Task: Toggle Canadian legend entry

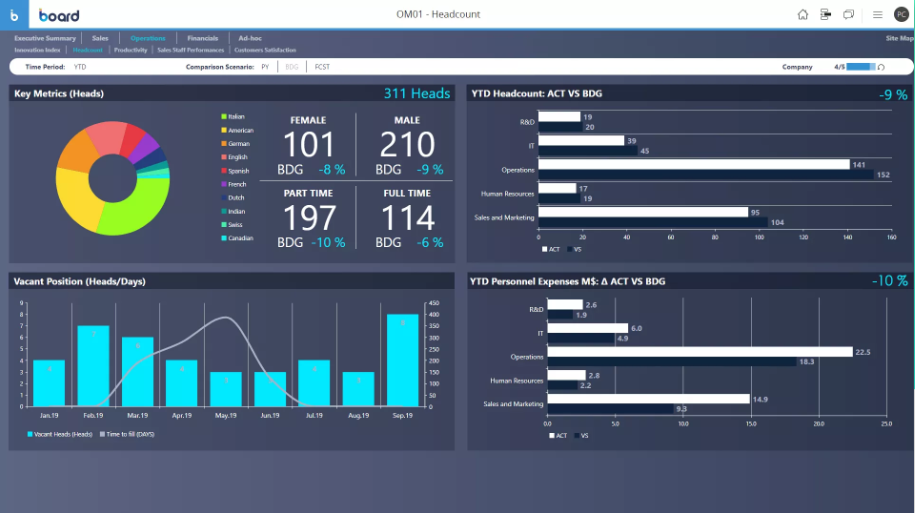Action: 237,238
